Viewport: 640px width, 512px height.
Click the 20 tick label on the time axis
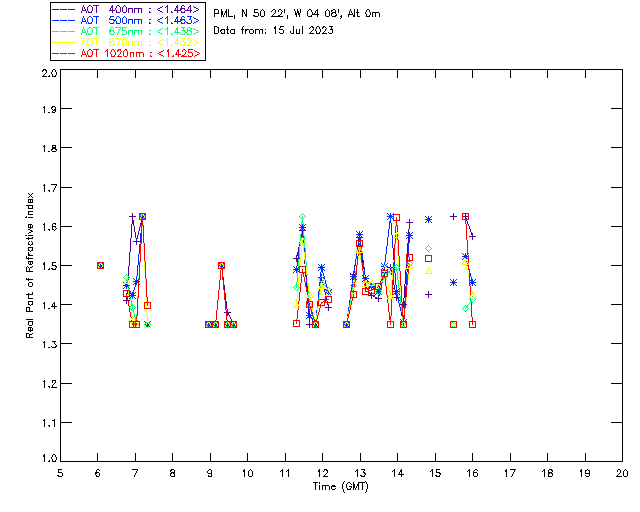622,472
